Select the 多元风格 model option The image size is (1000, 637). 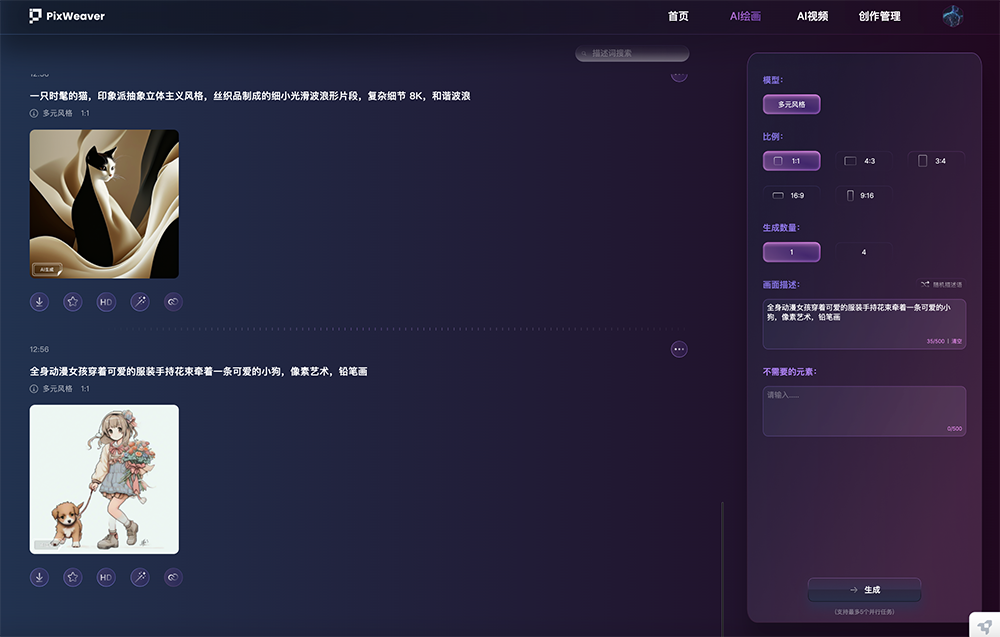click(x=791, y=104)
